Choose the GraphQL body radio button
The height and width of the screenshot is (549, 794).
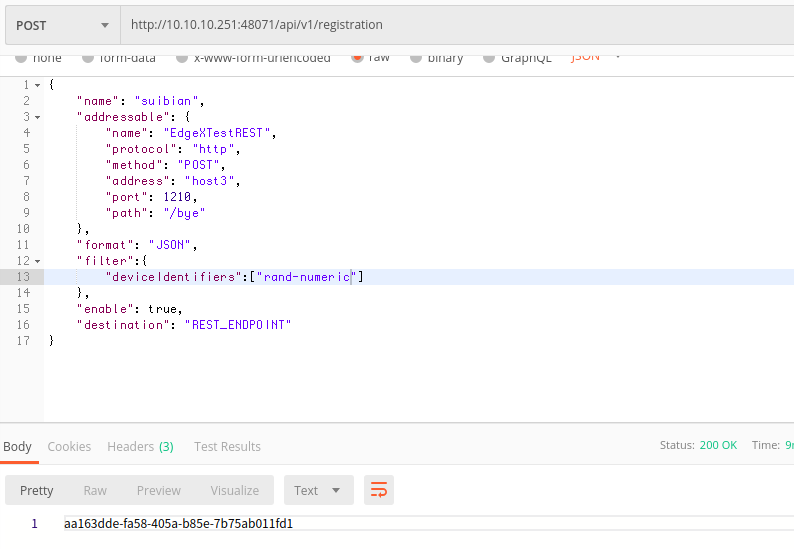coord(489,58)
